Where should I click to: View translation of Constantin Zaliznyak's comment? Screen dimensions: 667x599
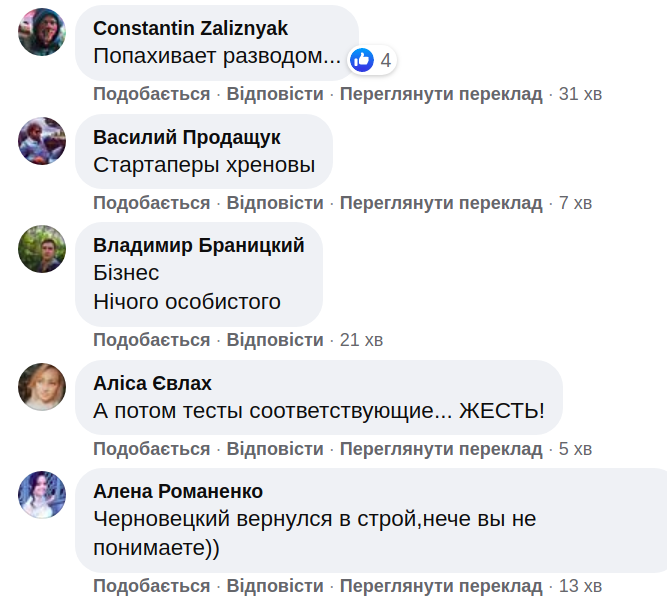click(x=441, y=94)
